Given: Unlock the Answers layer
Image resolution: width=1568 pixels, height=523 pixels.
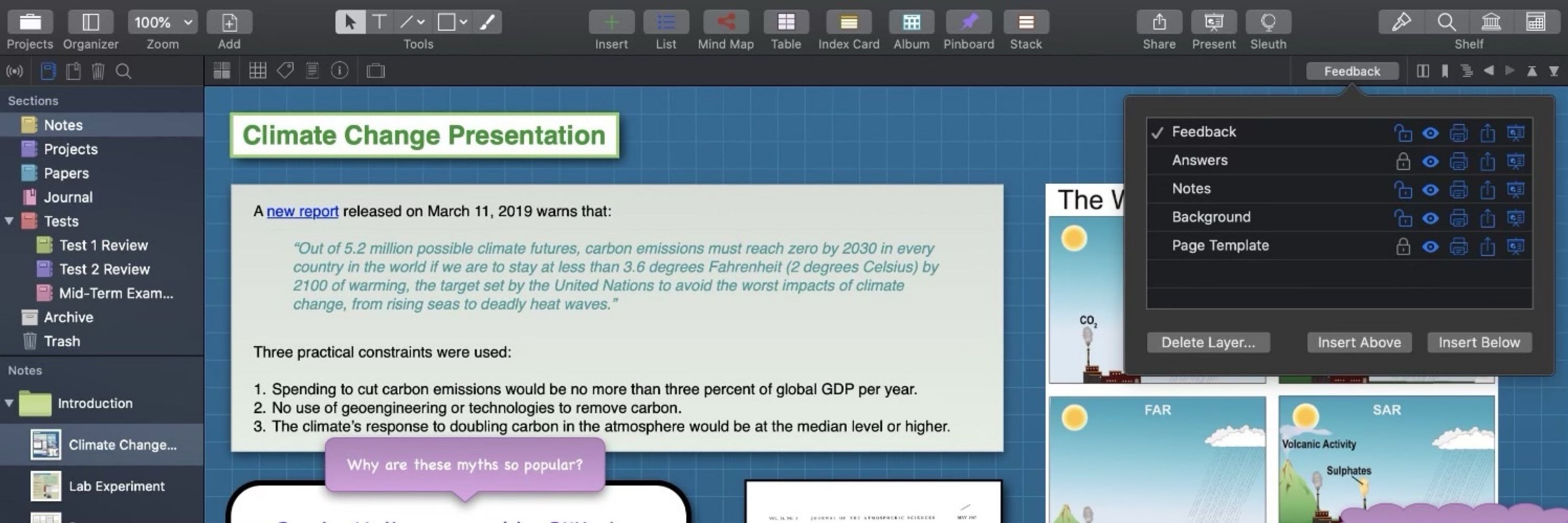Looking at the screenshot, I should click(1402, 161).
